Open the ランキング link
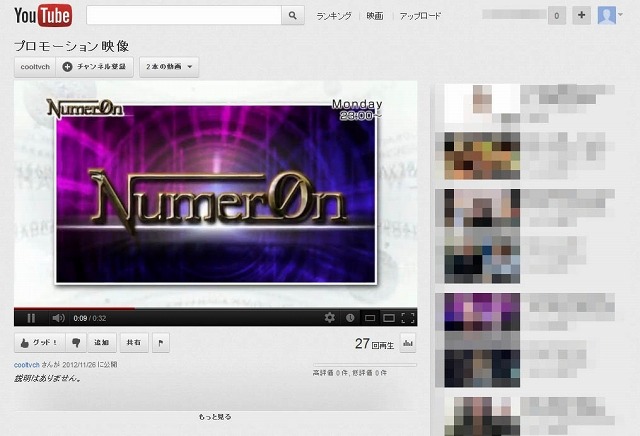 [x=333, y=16]
